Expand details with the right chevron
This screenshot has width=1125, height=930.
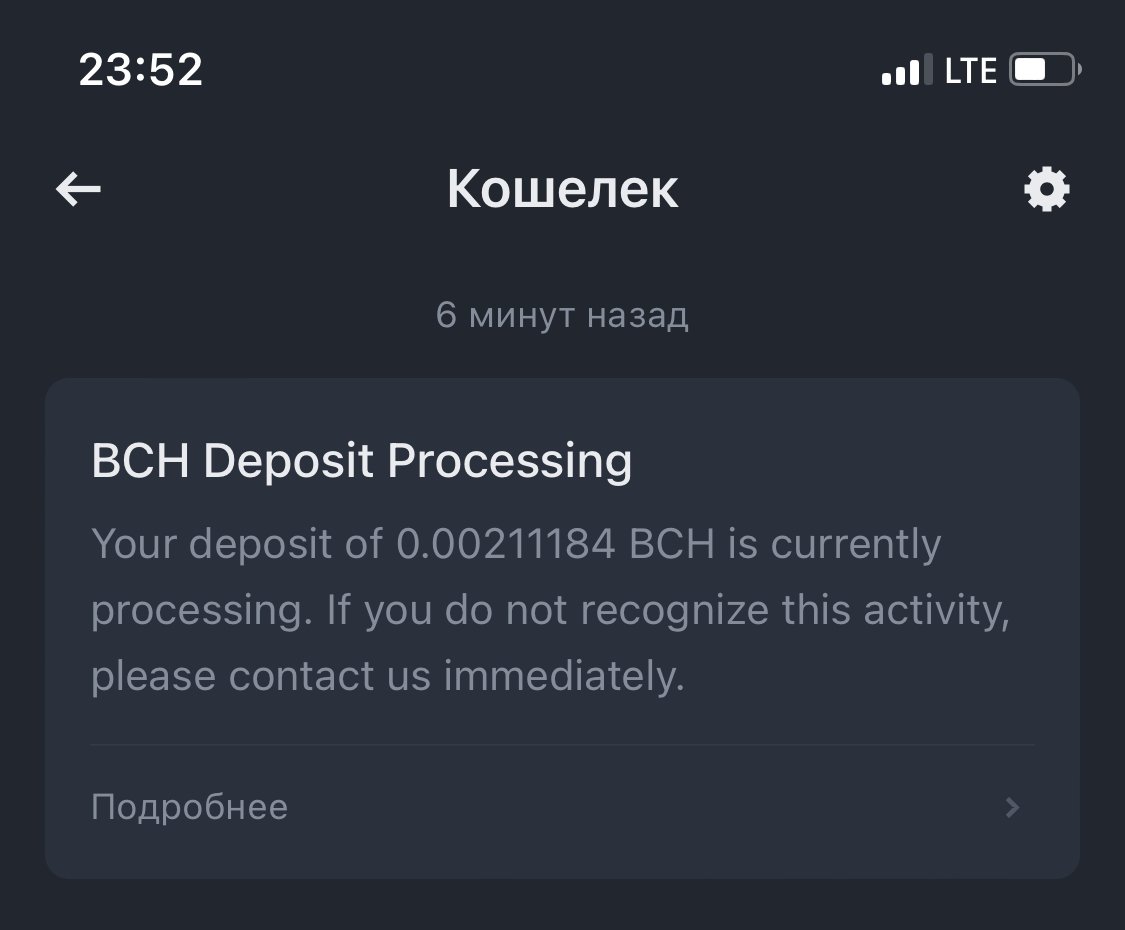click(1012, 807)
